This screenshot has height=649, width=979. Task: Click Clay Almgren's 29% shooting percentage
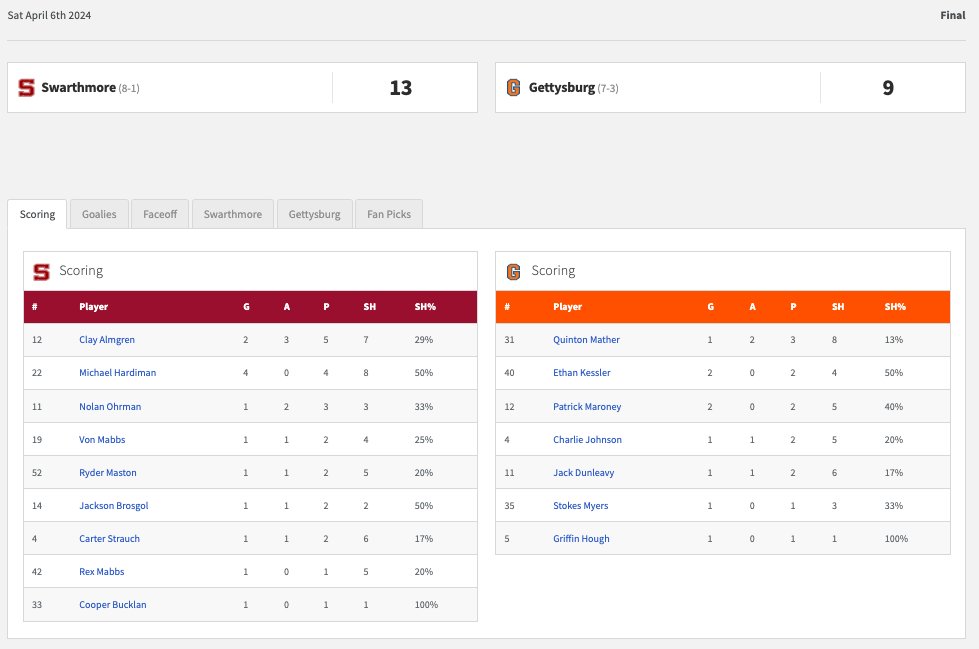(x=423, y=340)
